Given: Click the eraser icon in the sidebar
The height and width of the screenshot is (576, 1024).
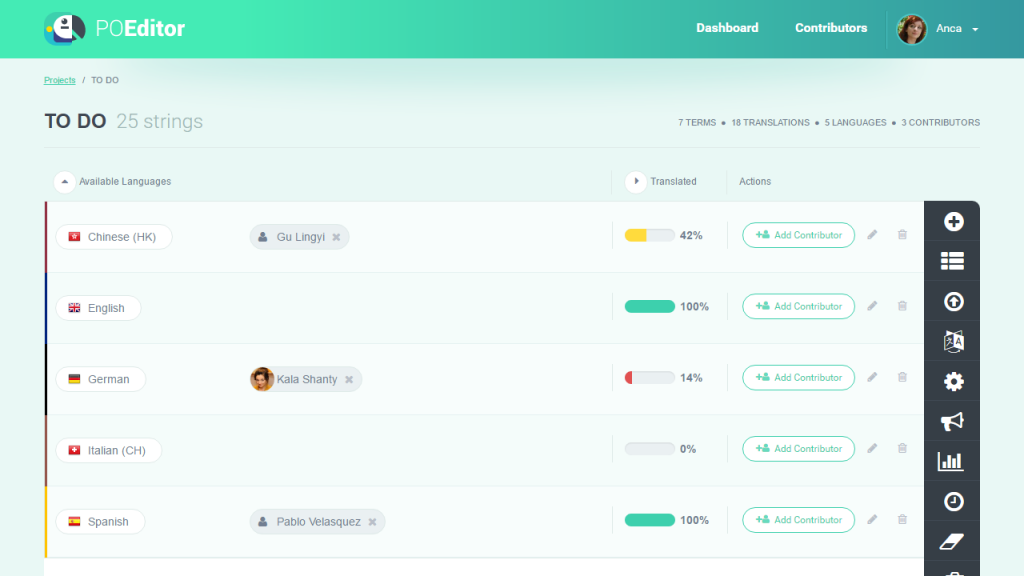Looking at the screenshot, I should tap(951, 541).
